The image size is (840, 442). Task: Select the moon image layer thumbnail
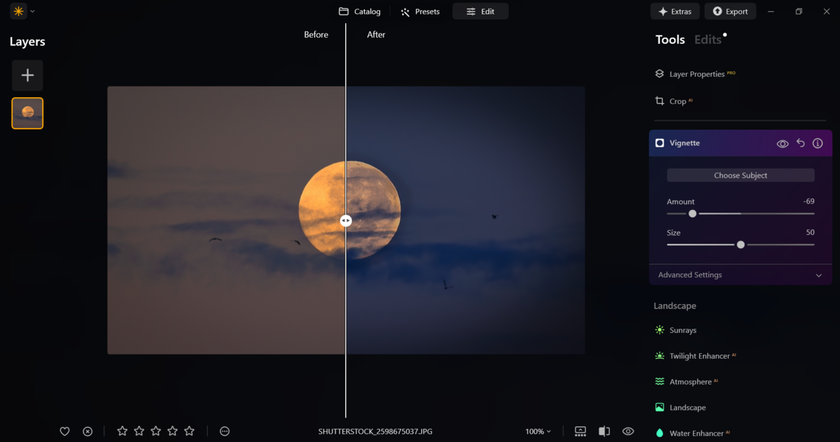pyautogui.click(x=27, y=113)
